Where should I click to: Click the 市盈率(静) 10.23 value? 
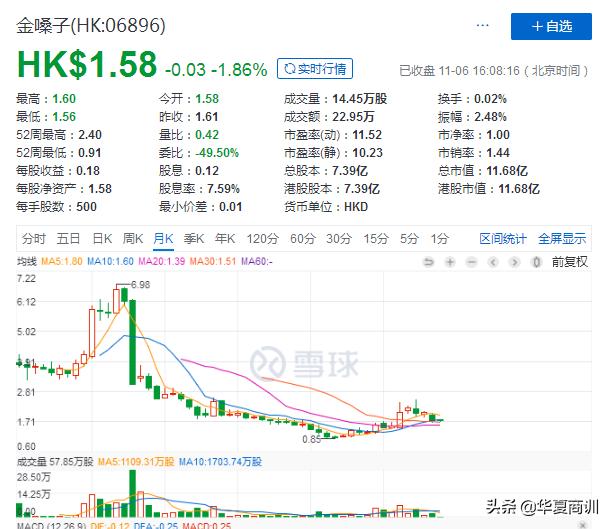[367, 153]
